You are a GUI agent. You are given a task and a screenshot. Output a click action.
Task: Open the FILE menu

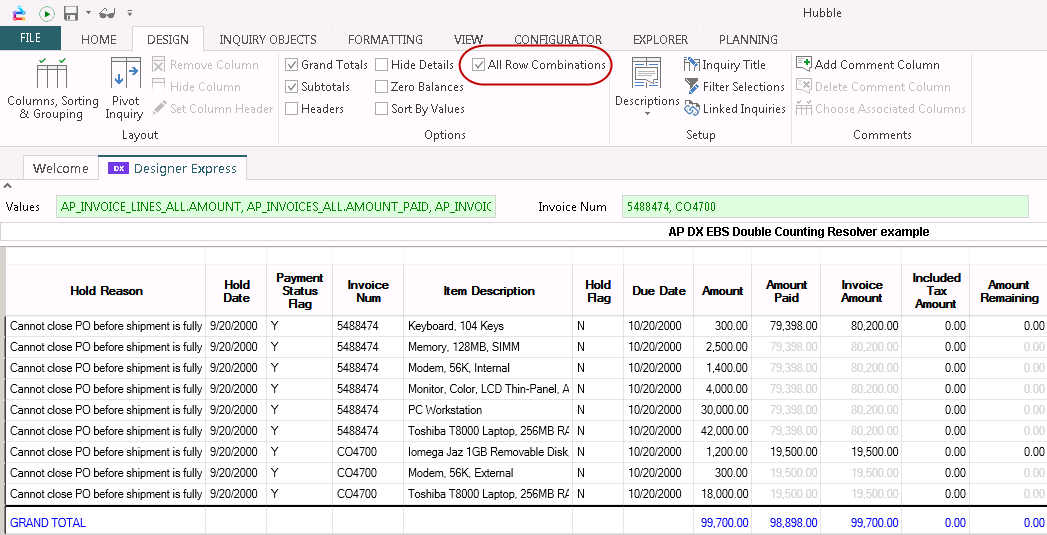click(30, 39)
